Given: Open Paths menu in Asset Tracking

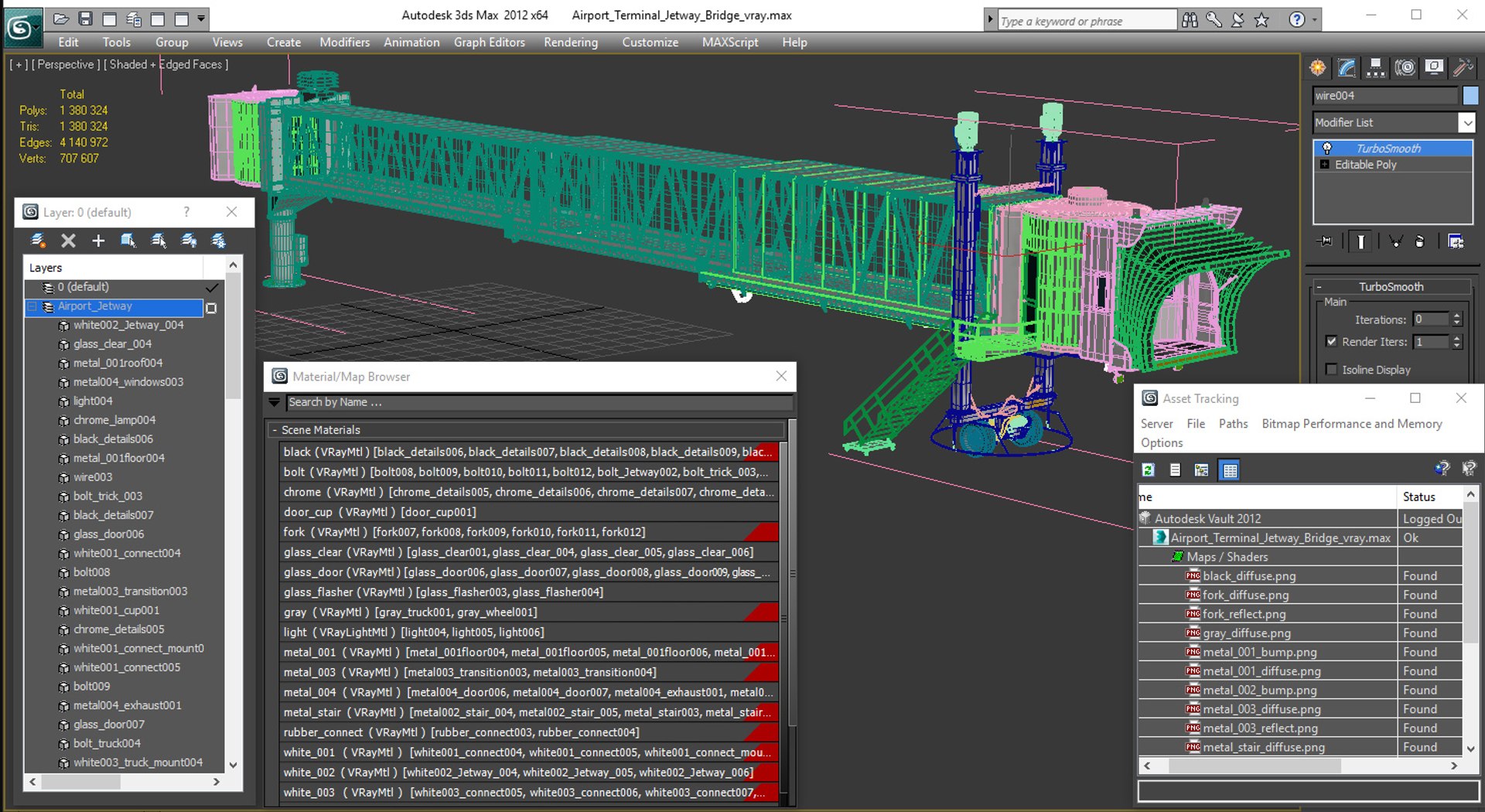Looking at the screenshot, I should point(1233,424).
